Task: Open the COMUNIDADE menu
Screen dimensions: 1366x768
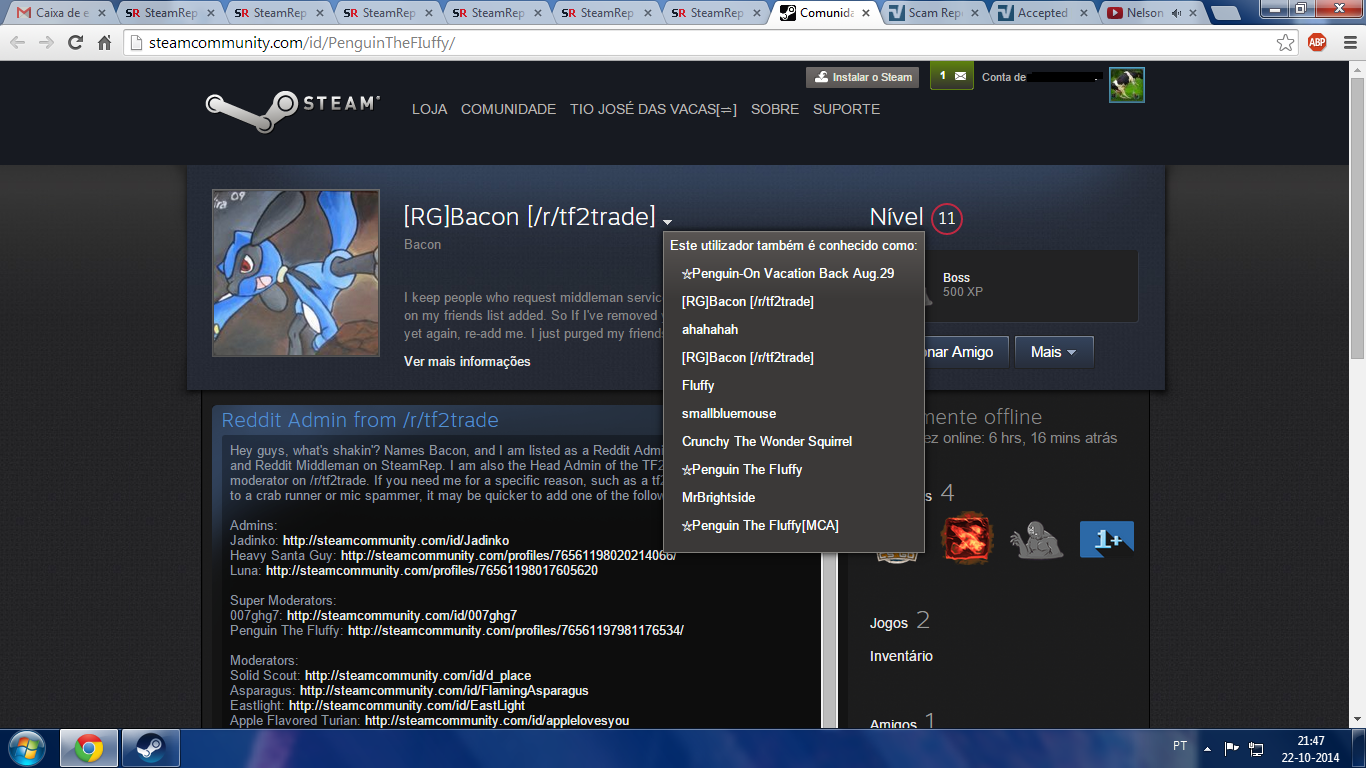Action: (x=508, y=109)
